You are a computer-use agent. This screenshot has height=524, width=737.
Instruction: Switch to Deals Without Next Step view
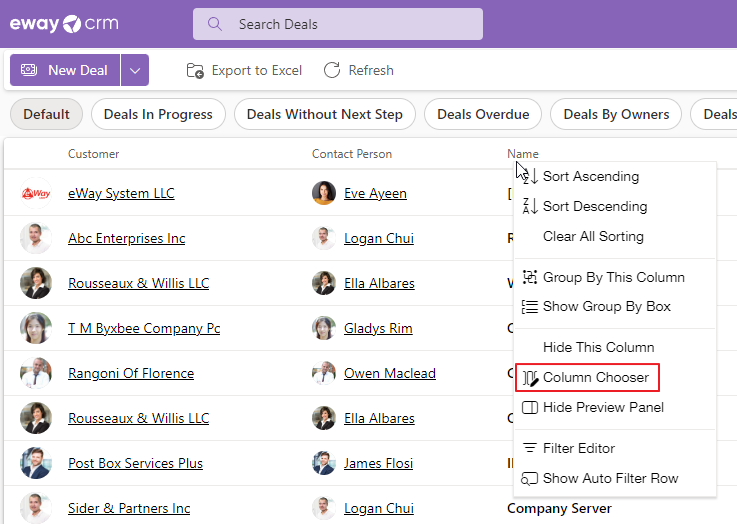[325, 114]
